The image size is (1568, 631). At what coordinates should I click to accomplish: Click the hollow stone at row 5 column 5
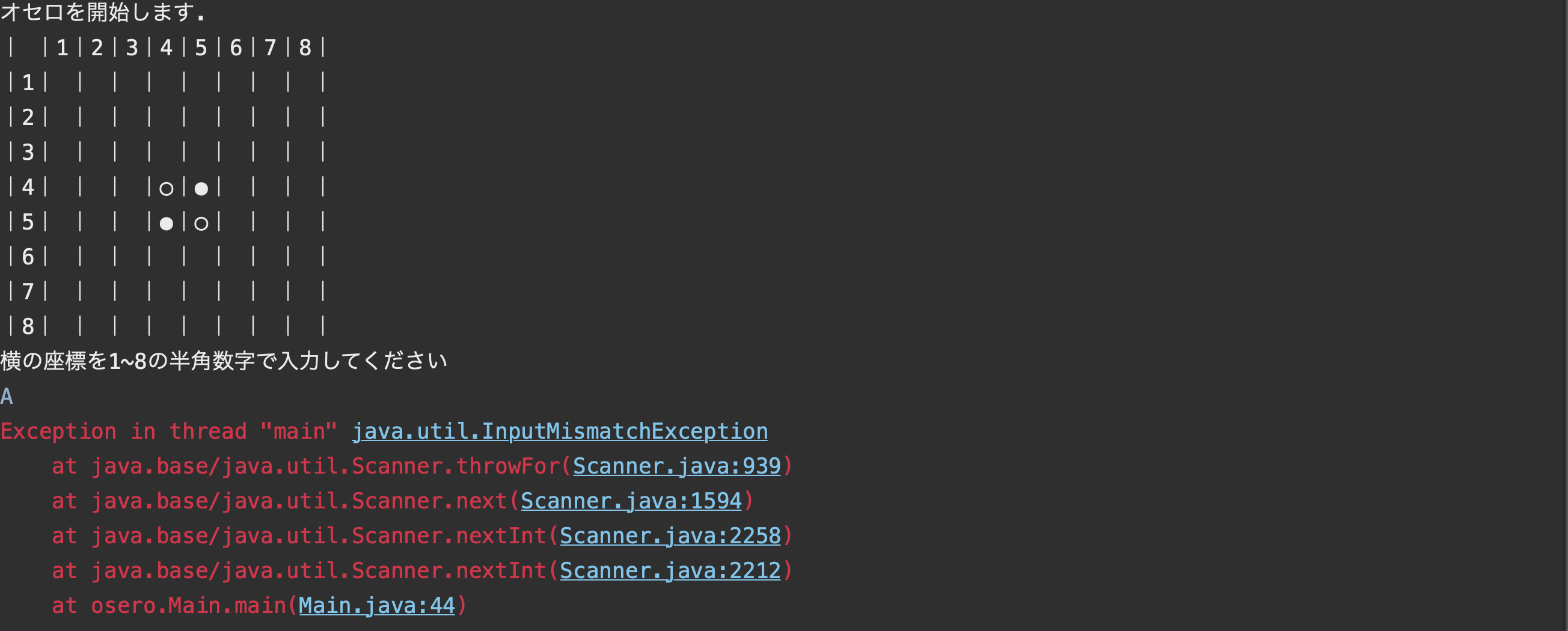[x=201, y=224]
